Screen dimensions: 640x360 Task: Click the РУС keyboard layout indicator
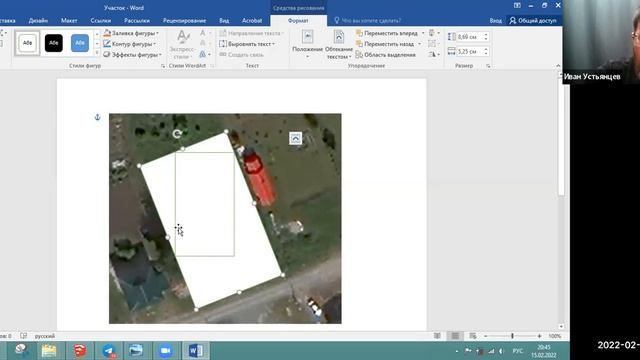(518, 351)
